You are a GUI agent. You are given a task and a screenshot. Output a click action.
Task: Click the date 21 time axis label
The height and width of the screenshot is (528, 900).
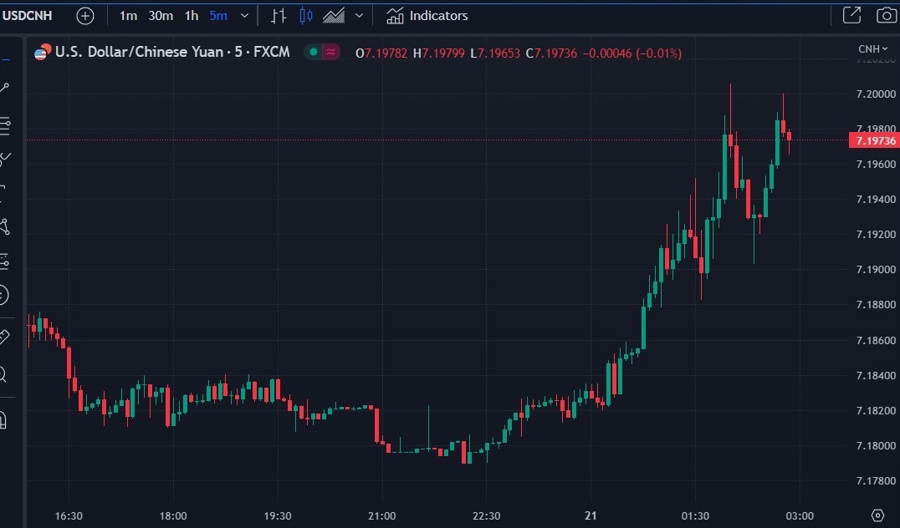coord(591,516)
